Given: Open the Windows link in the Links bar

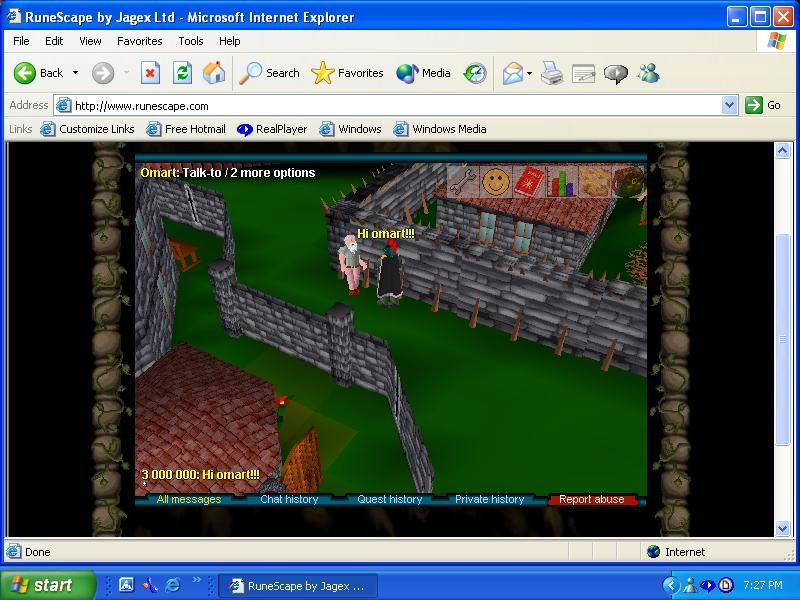Looking at the screenshot, I should click(x=351, y=129).
